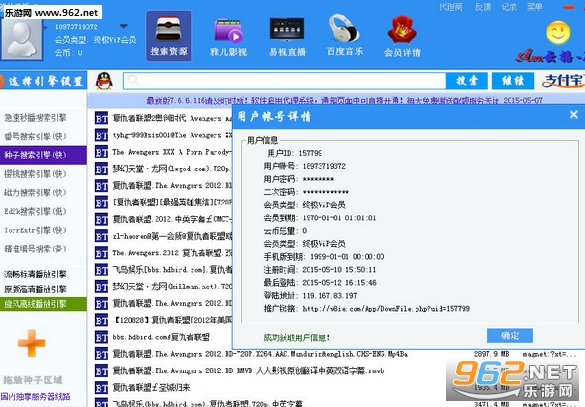Screen dimensions: 585x407
Task: Choose 原画高清播放引擎 playback engine
Action: click(35, 289)
